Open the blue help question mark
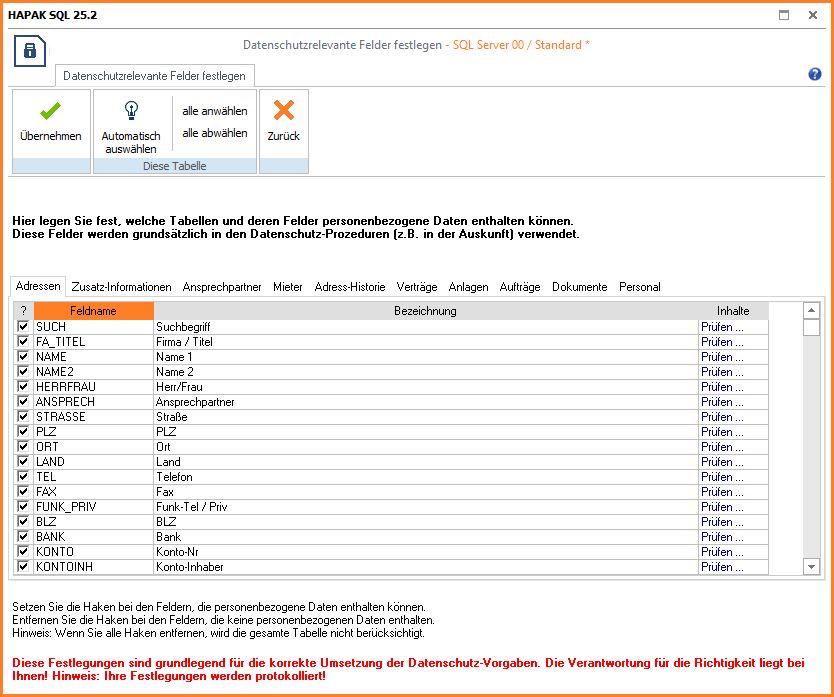This screenshot has height=697, width=834. coord(814,75)
